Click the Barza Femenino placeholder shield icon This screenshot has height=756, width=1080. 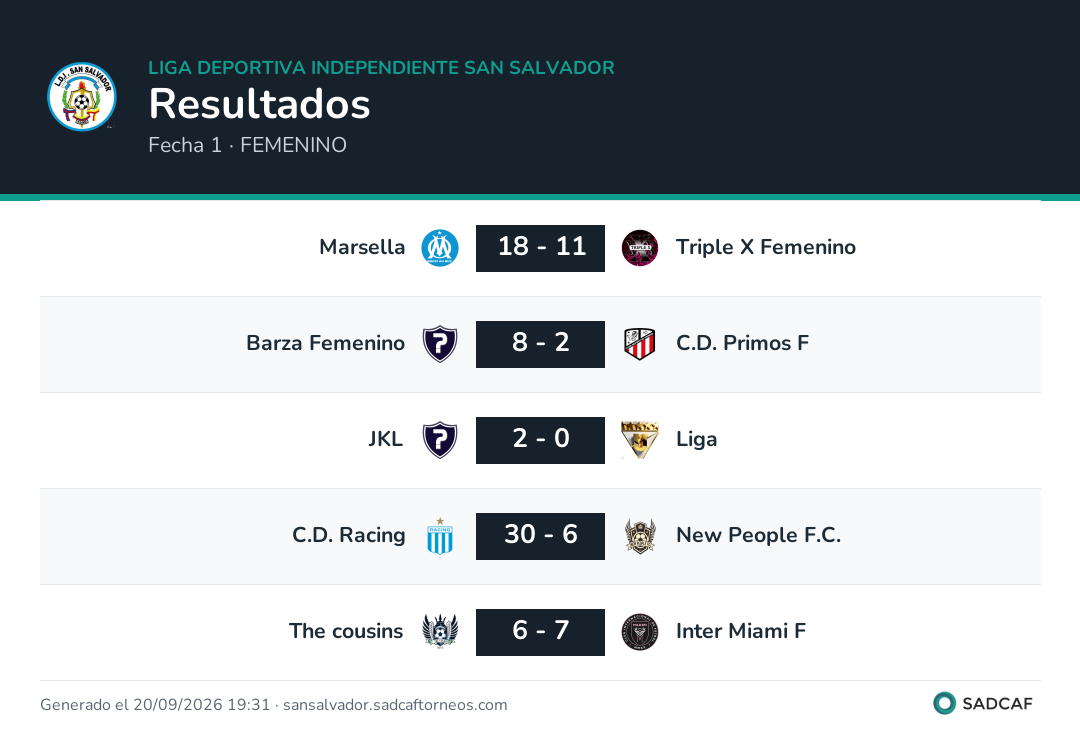[x=440, y=344]
